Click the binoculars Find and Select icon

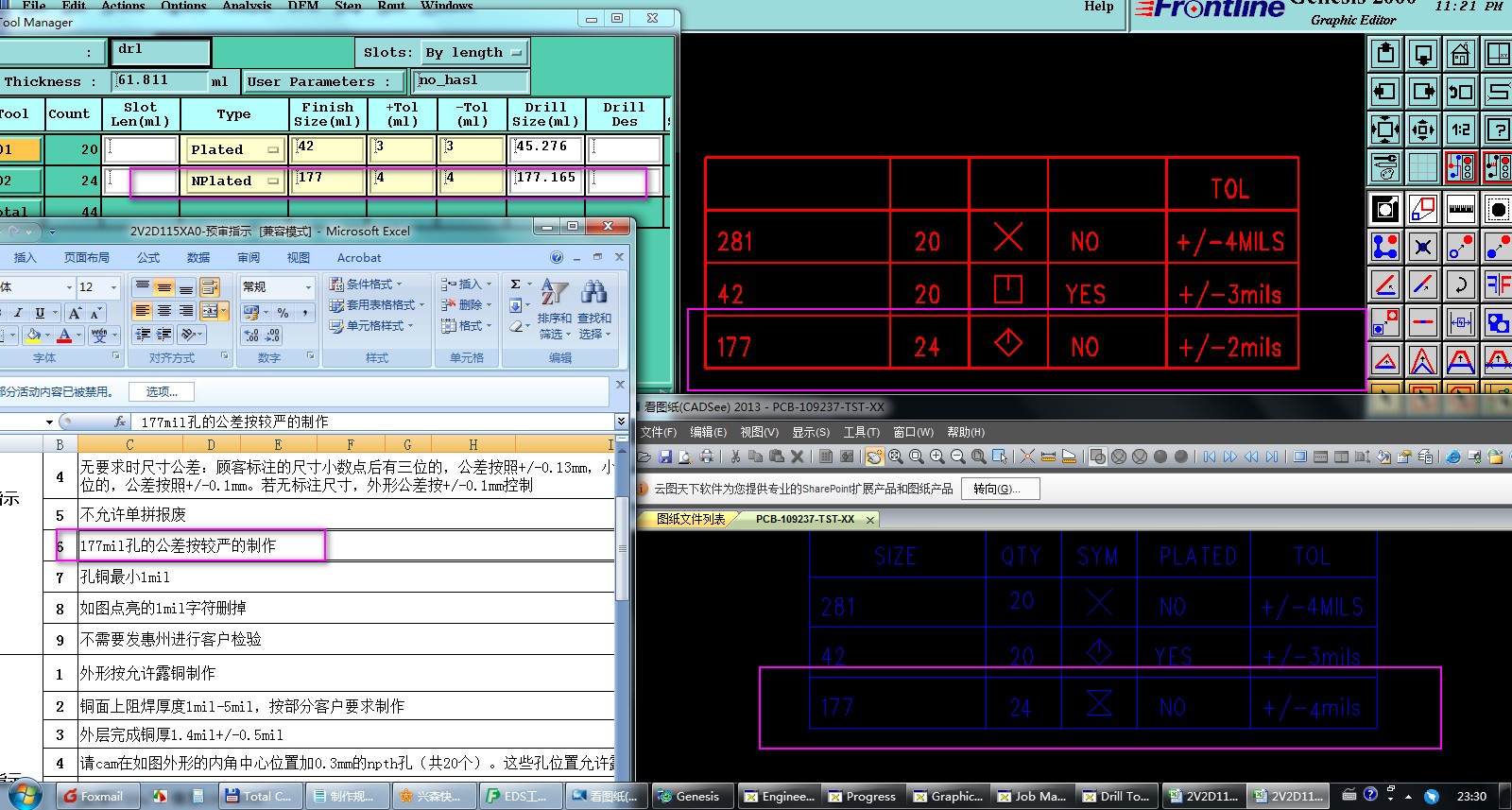(x=594, y=292)
